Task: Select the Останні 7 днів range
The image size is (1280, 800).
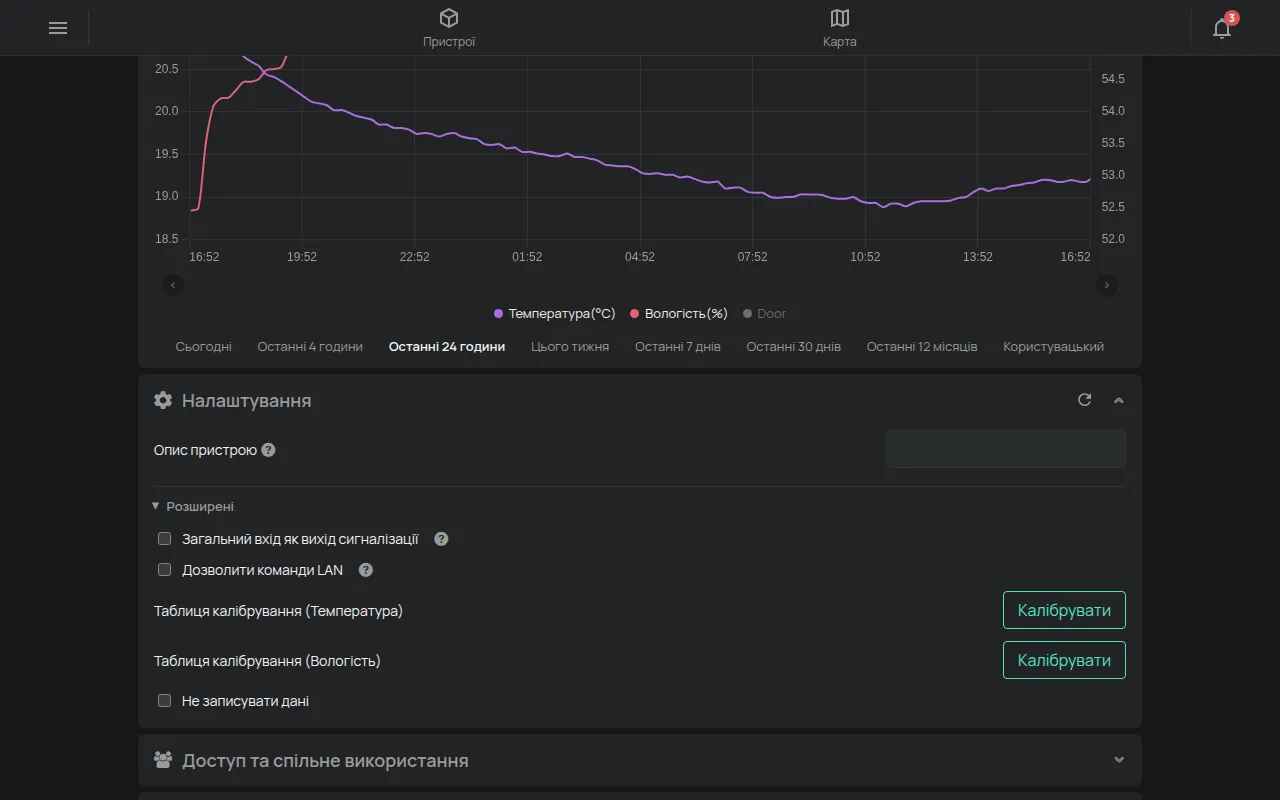Action: click(678, 347)
